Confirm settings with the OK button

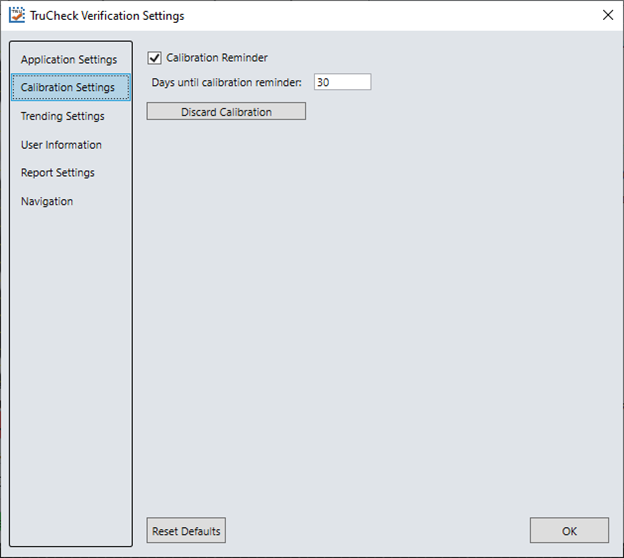point(569,531)
